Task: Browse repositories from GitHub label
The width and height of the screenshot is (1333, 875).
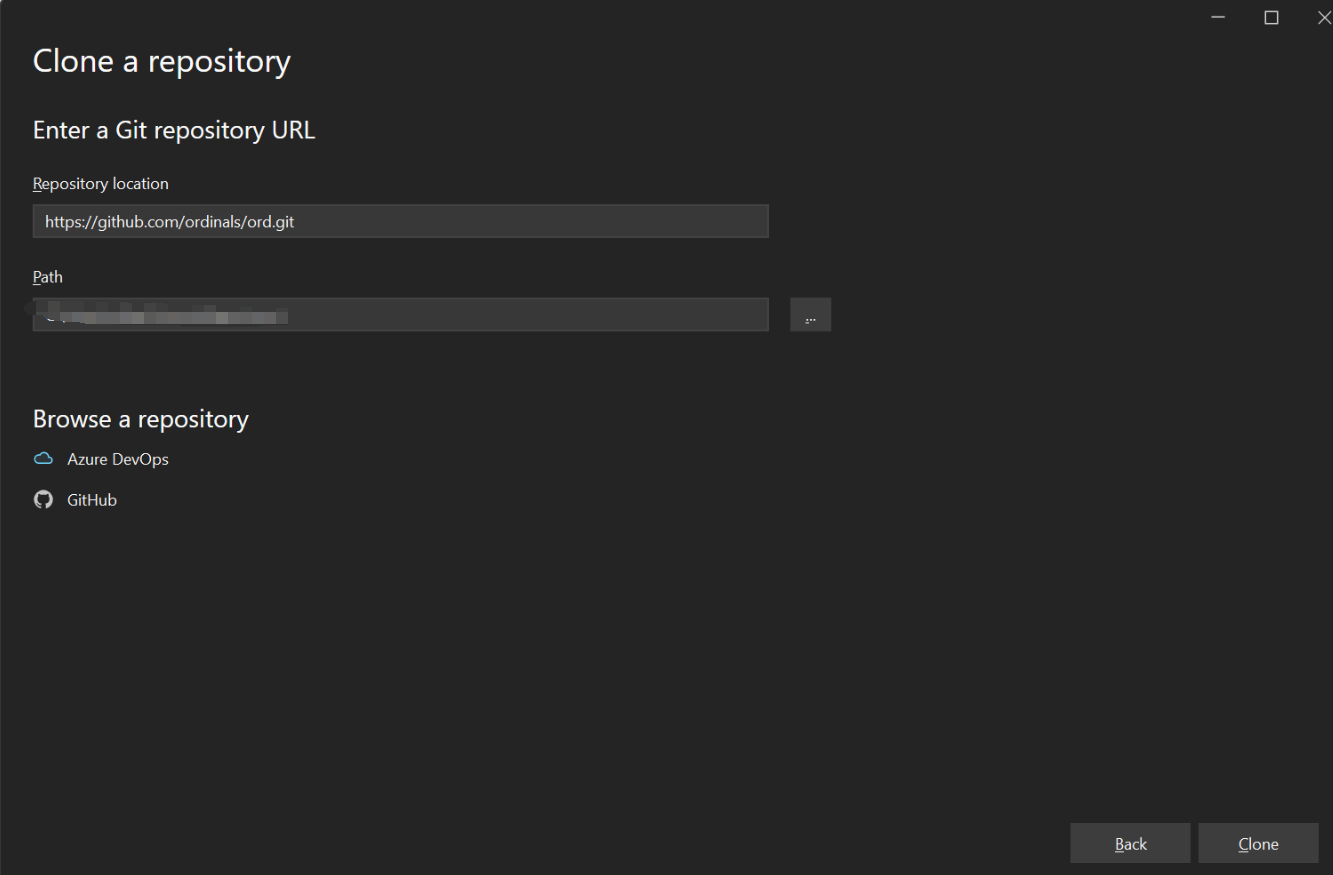Action: (x=92, y=500)
